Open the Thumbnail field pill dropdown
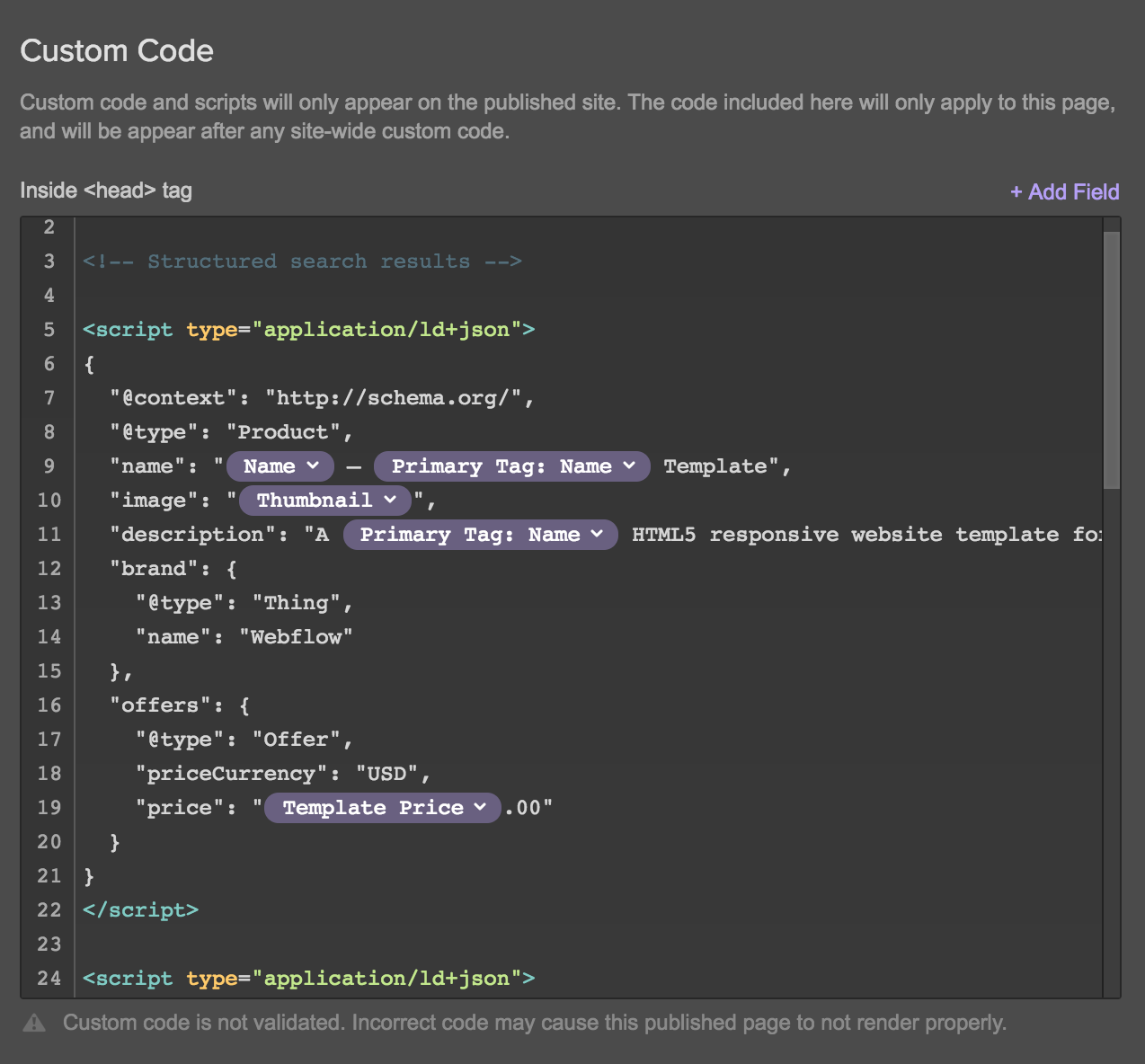Image resolution: width=1145 pixels, height=1064 pixels. tap(325, 501)
